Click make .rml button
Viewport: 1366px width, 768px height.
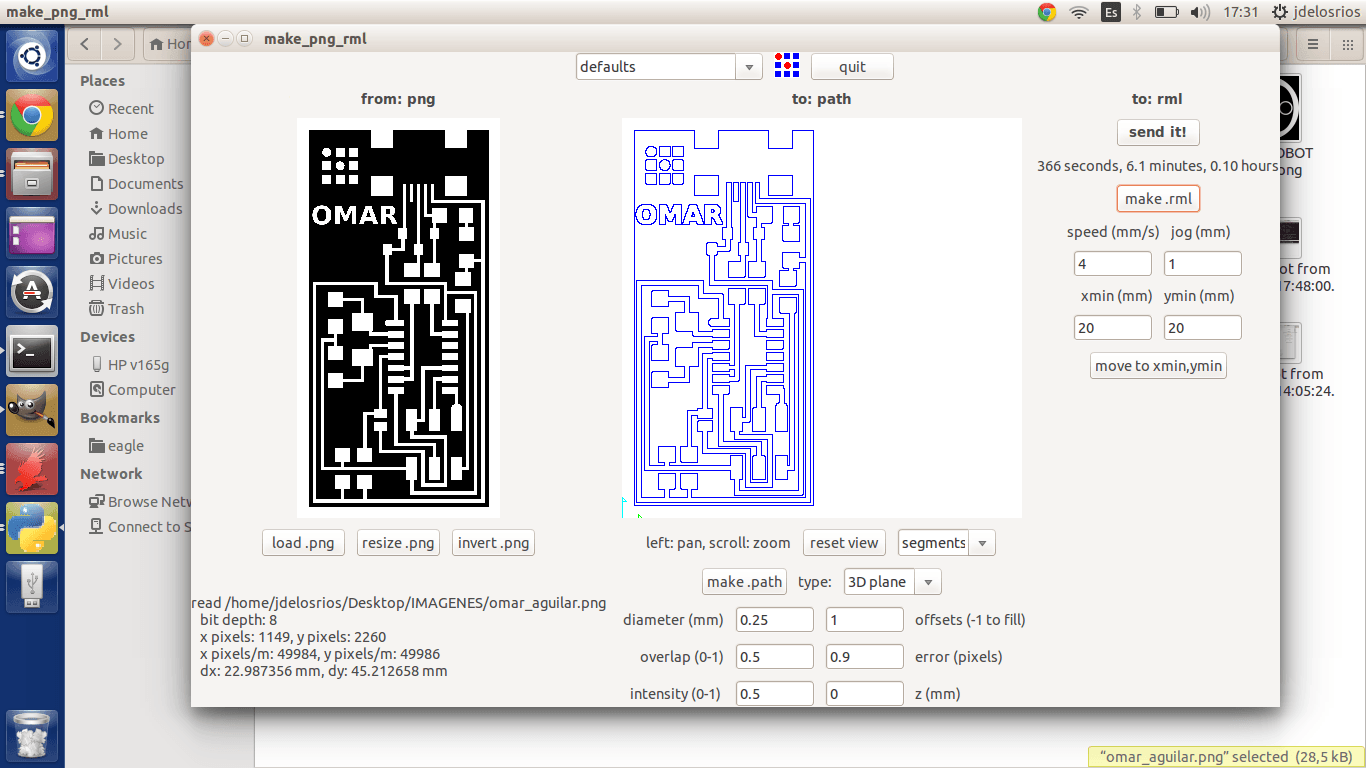click(1158, 199)
